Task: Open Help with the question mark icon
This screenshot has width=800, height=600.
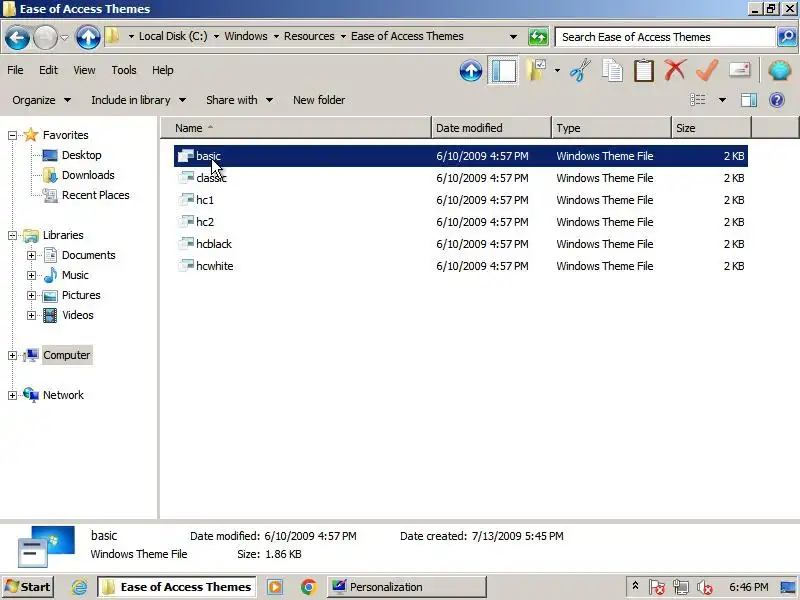Action: point(777,100)
